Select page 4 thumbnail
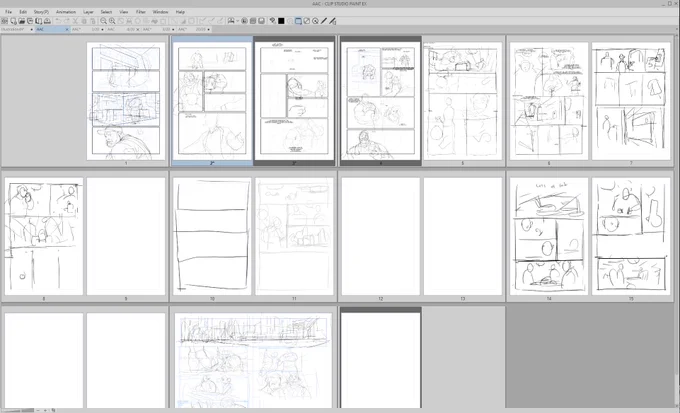This screenshot has height=413, width=680. [380, 101]
